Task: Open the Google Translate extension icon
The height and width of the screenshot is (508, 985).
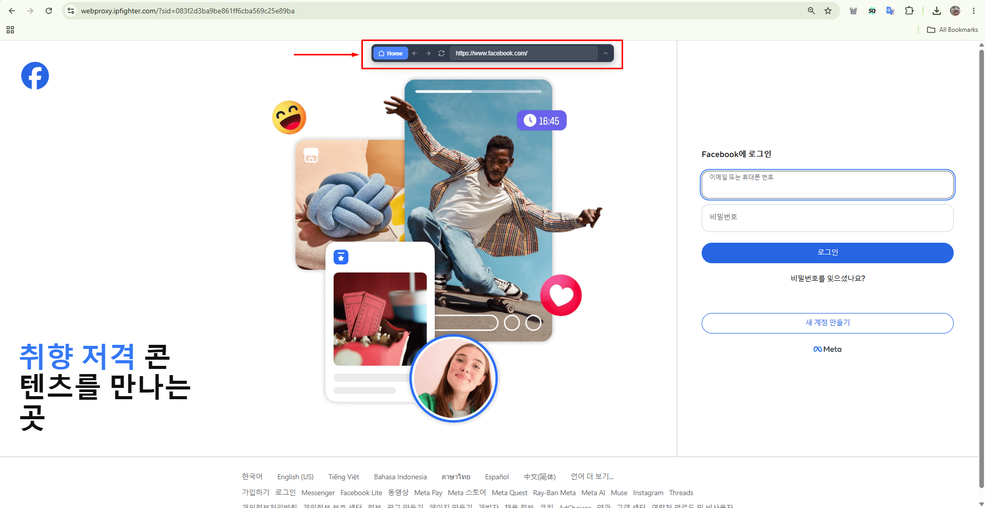Action: click(890, 11)
